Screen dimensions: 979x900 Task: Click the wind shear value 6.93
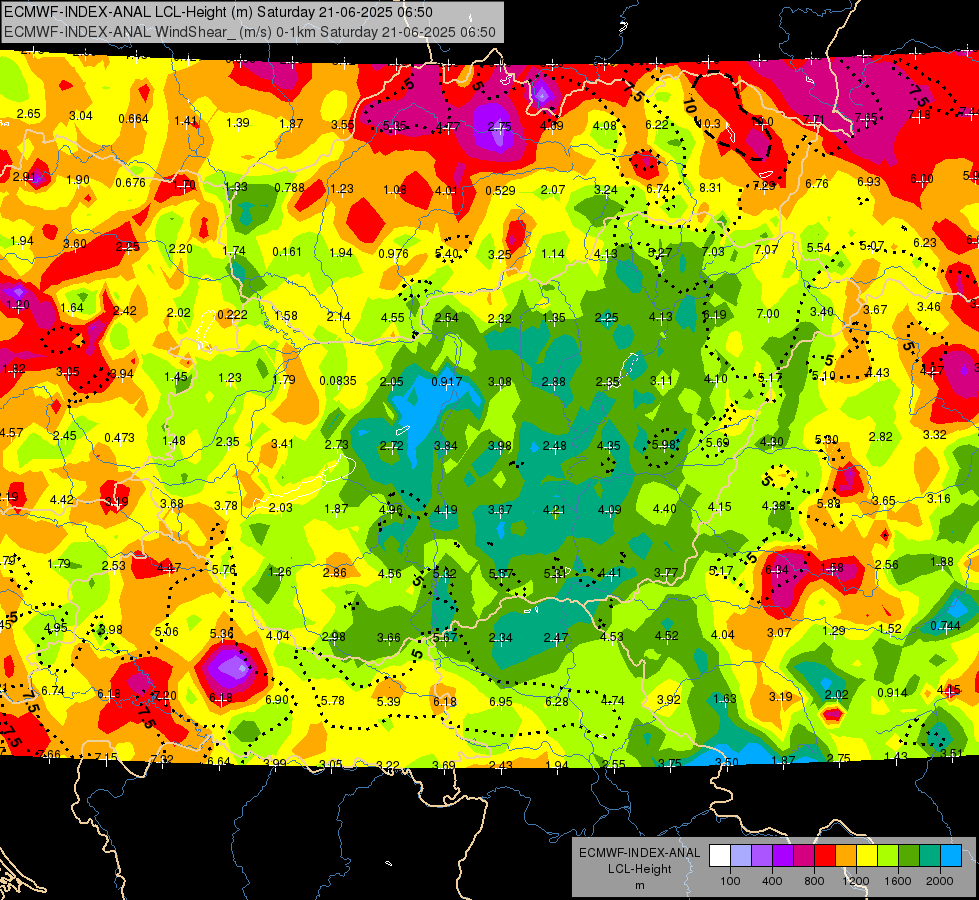tap(868, 181)
